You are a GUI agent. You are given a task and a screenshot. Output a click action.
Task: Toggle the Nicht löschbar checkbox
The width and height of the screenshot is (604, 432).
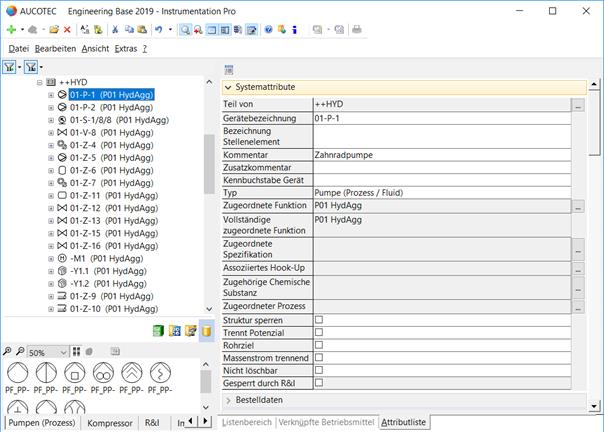tap(319, 370)
